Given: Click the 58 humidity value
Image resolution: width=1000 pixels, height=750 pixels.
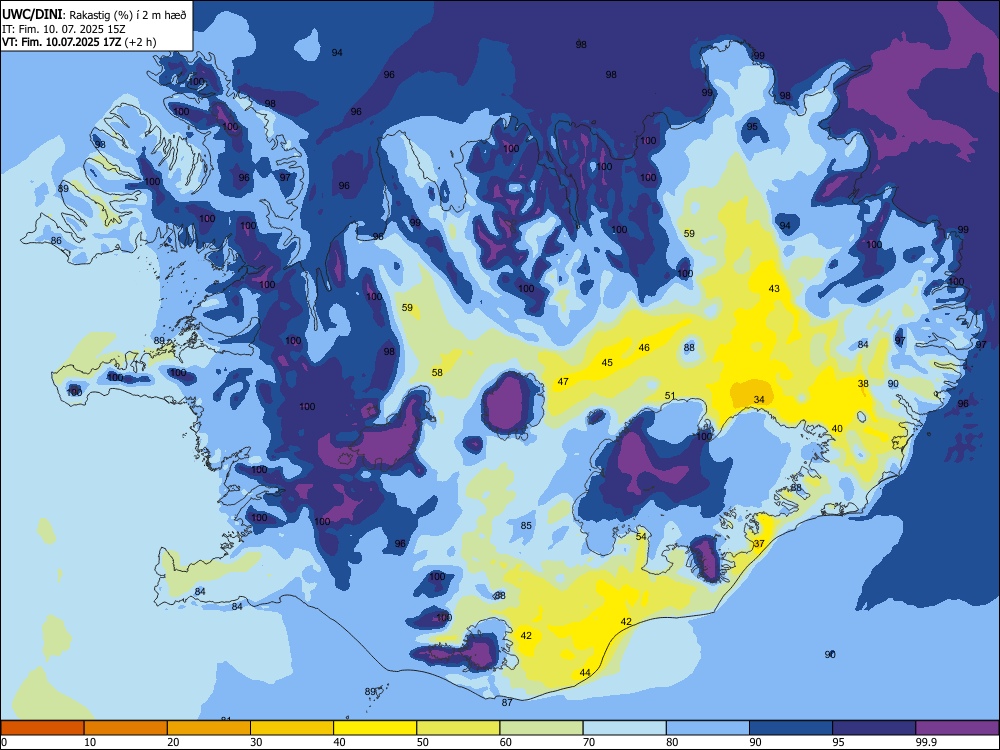Looking at the screenshot, I should click(437, 372).
